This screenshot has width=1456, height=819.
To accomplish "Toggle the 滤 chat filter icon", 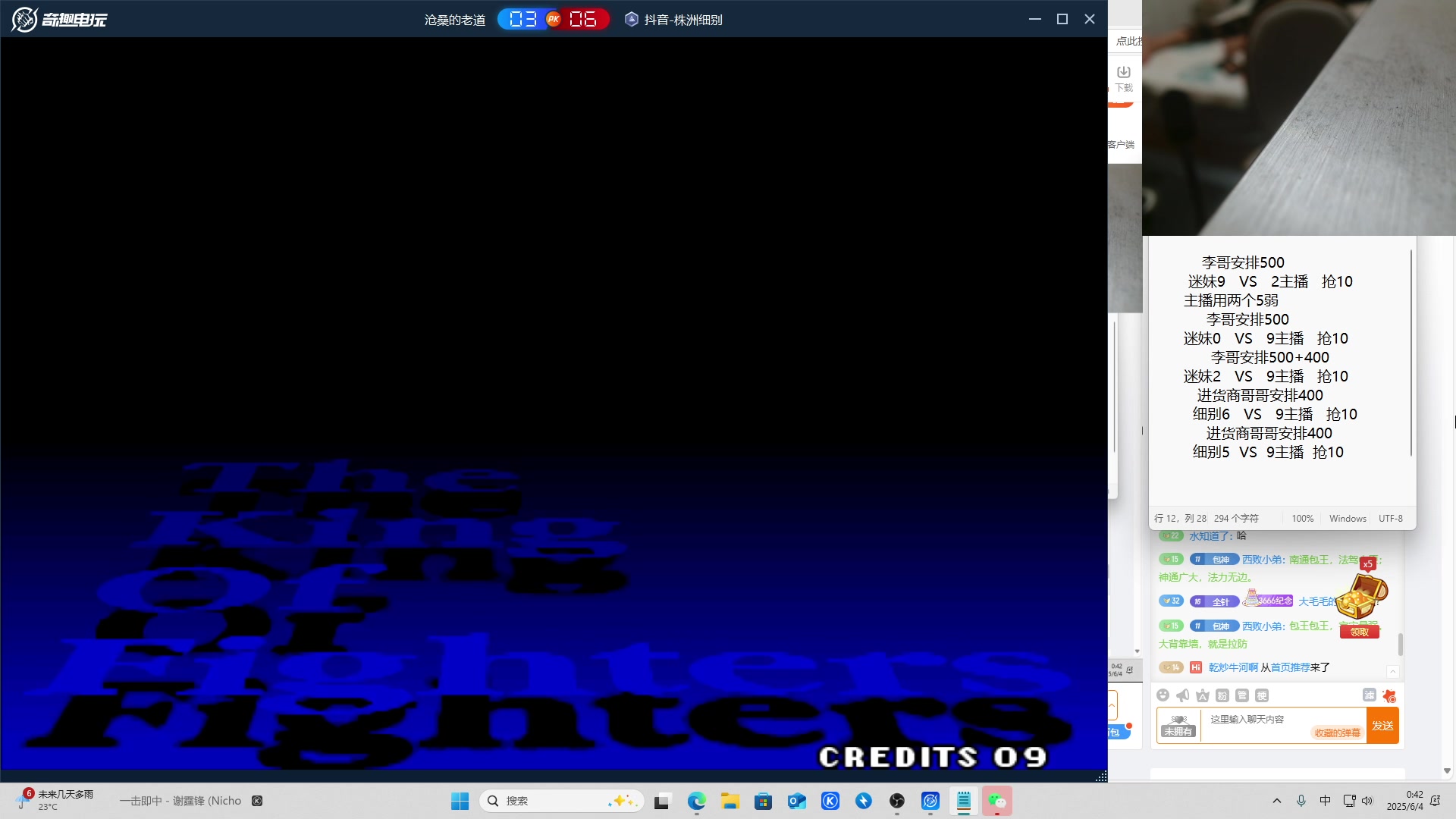I will click(x=1369, y=695).
